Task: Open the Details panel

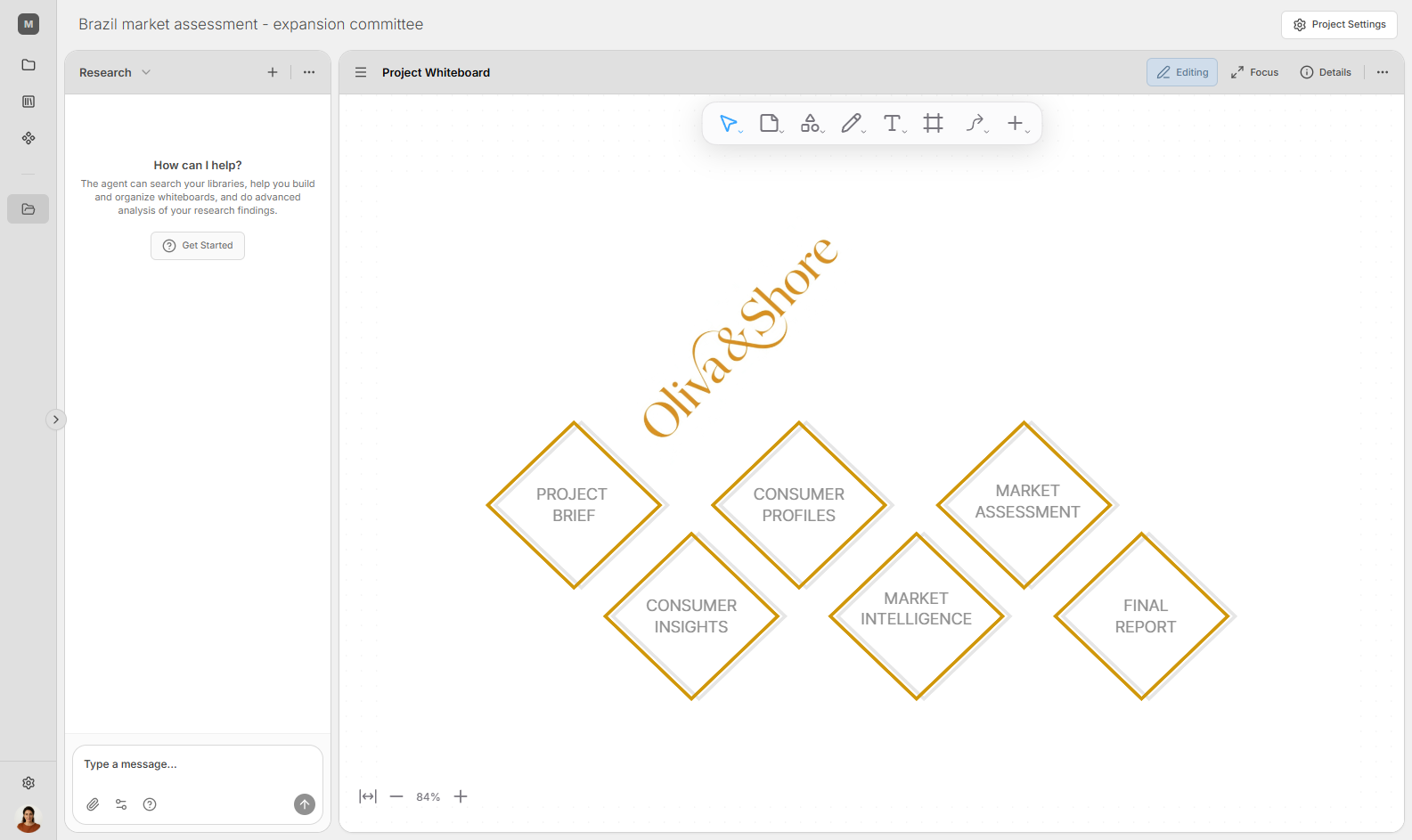Action: coord(1326,72)
